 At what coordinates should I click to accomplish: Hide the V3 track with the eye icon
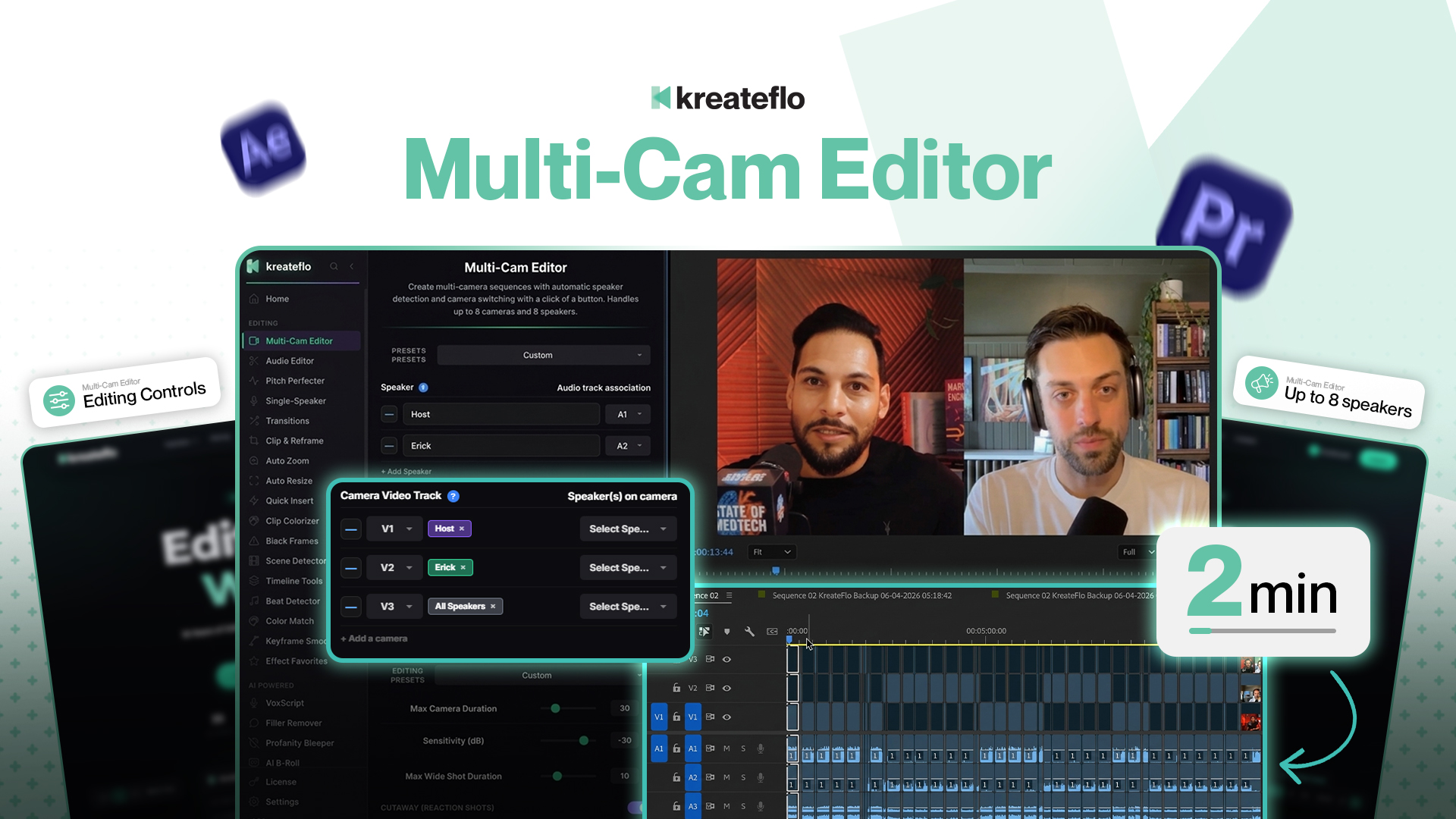coord(726,659)
